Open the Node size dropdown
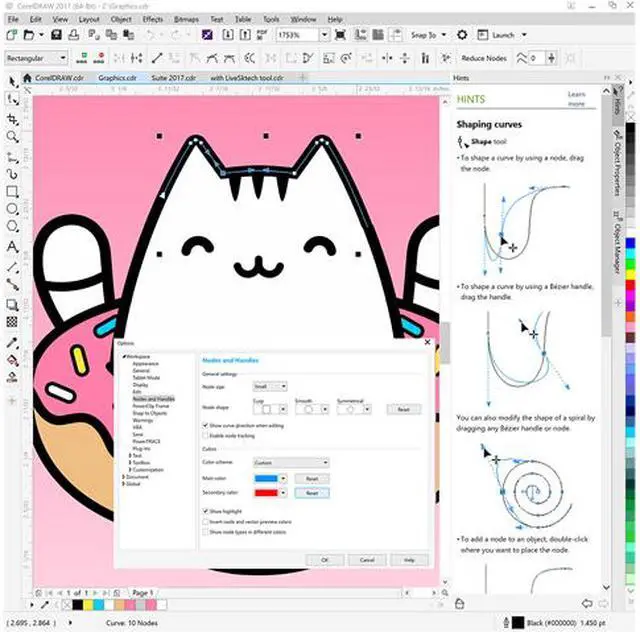640x632 pixels. (270, 386)
